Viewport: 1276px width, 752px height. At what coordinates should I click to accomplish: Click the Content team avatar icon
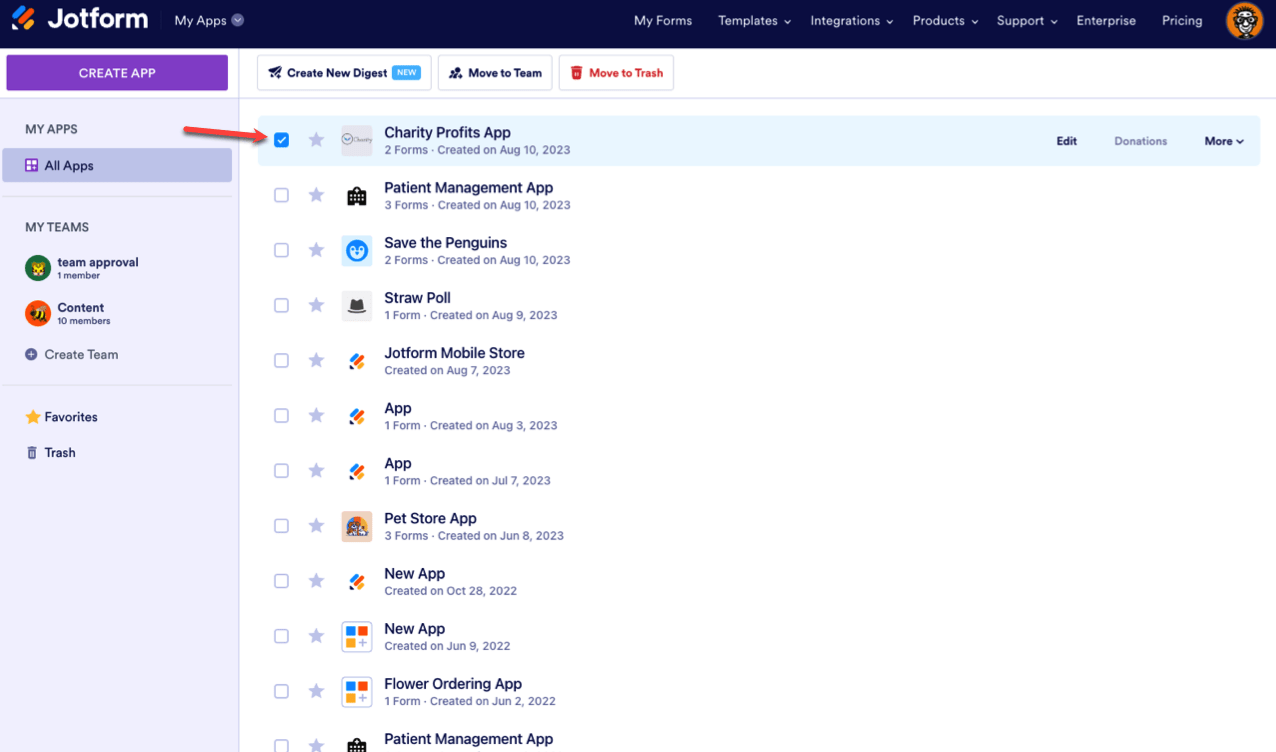(x=38, y=314)
